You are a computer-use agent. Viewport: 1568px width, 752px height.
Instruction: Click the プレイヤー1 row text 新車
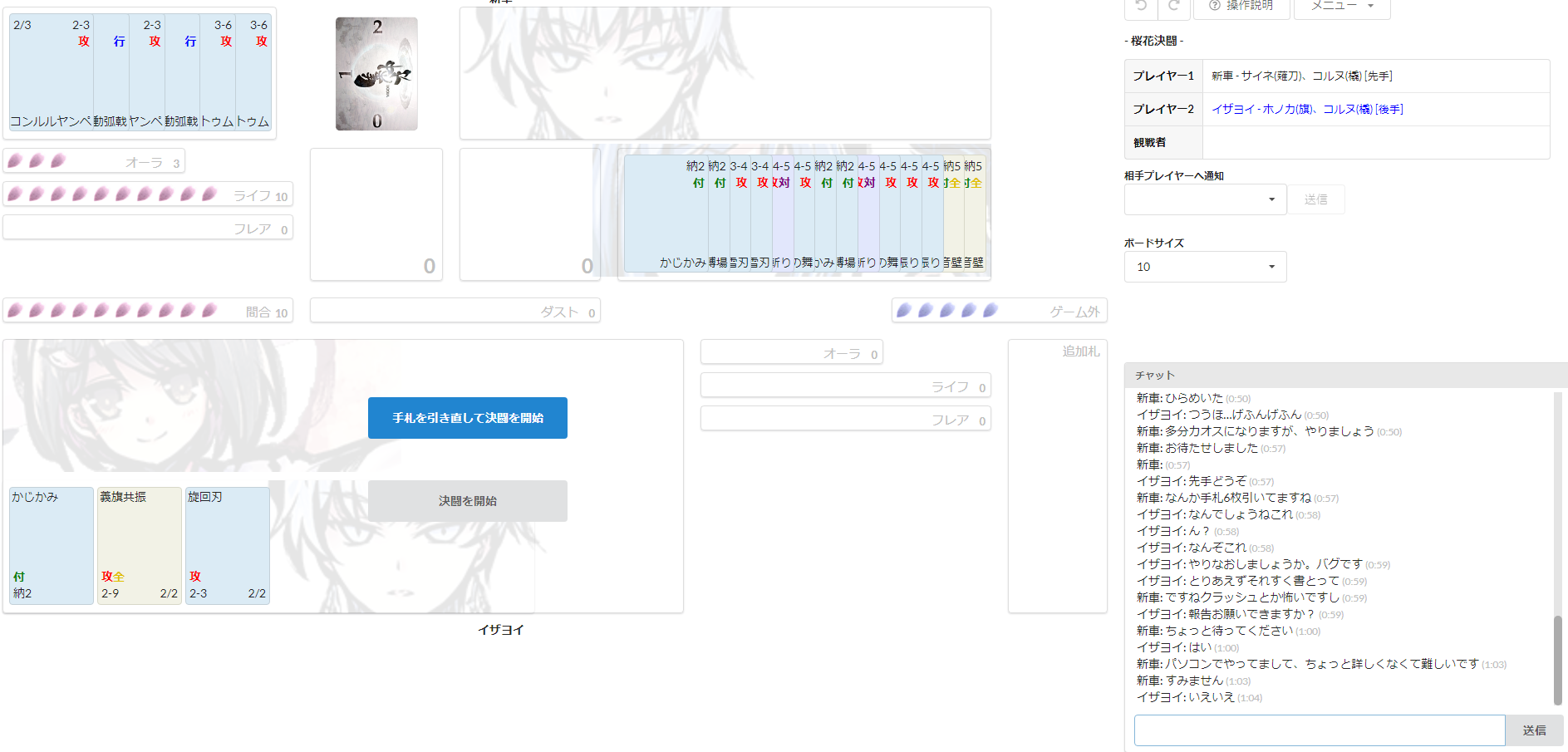[x=1221, y=76]
